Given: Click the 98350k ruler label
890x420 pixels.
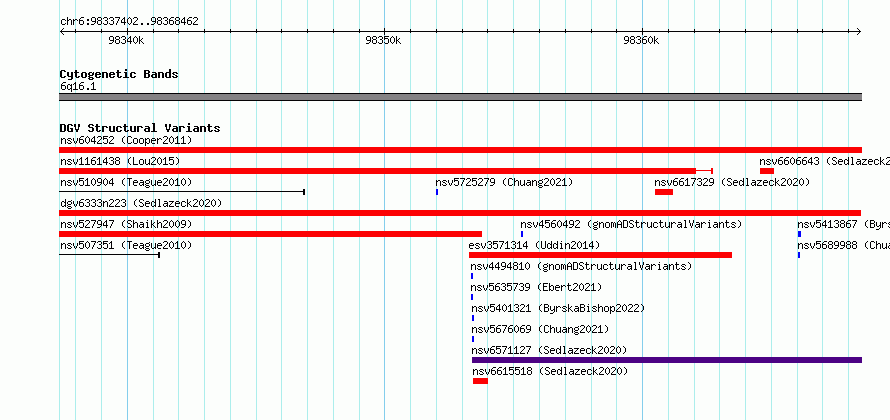Looking at the screenshot, I should [x=384, y=40].
